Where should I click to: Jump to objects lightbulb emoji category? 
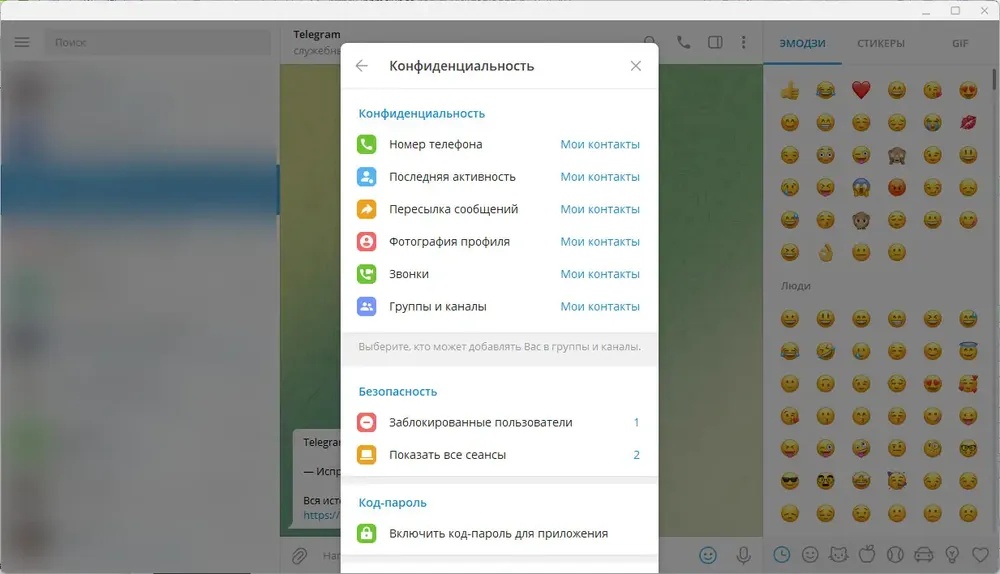[x=952, y=555]
